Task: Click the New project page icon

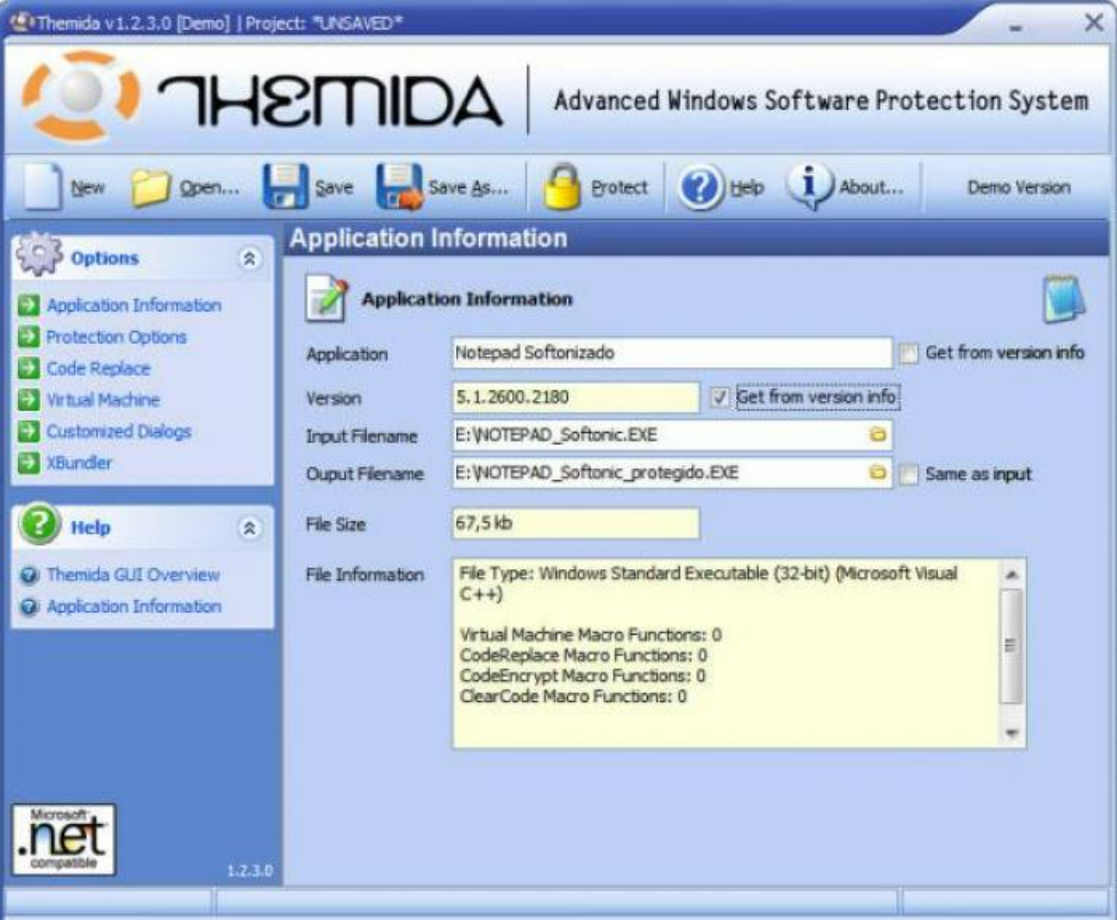Action: 43,187
